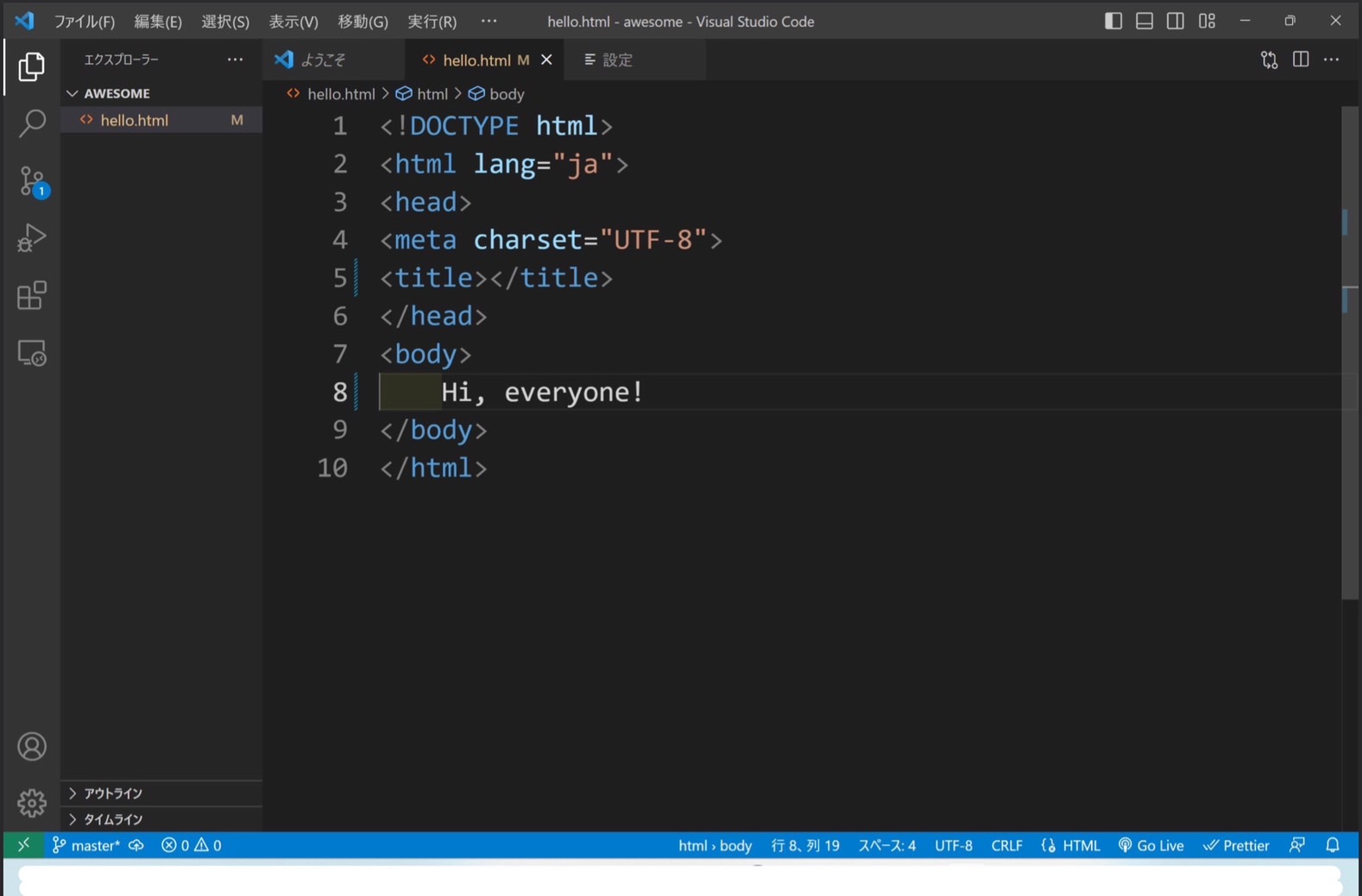Open the Search view icon
1362x896 pixels.
pos(31,123)
